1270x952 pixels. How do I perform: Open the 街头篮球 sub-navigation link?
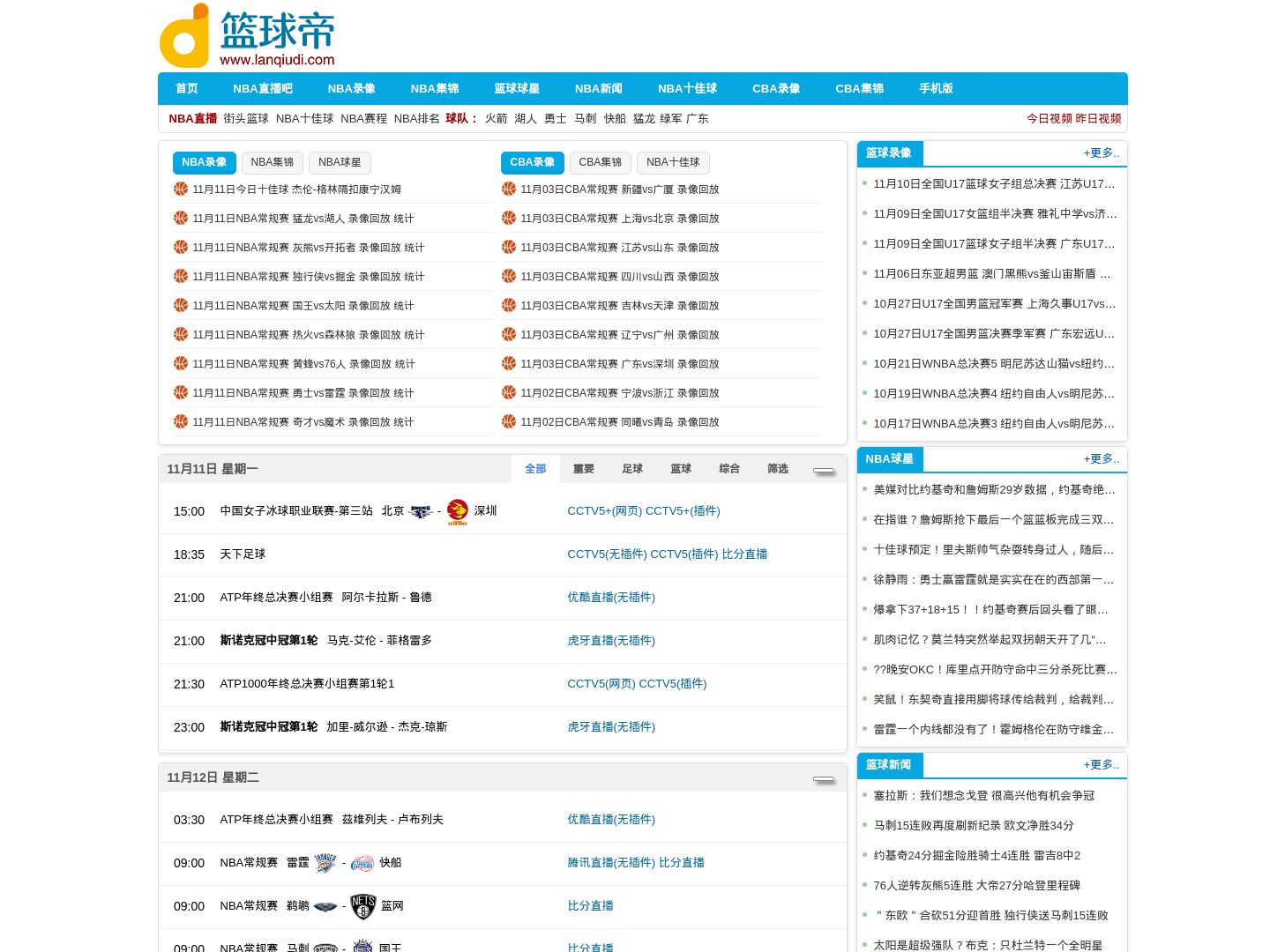pyautogui.click(x=246, y=118)
